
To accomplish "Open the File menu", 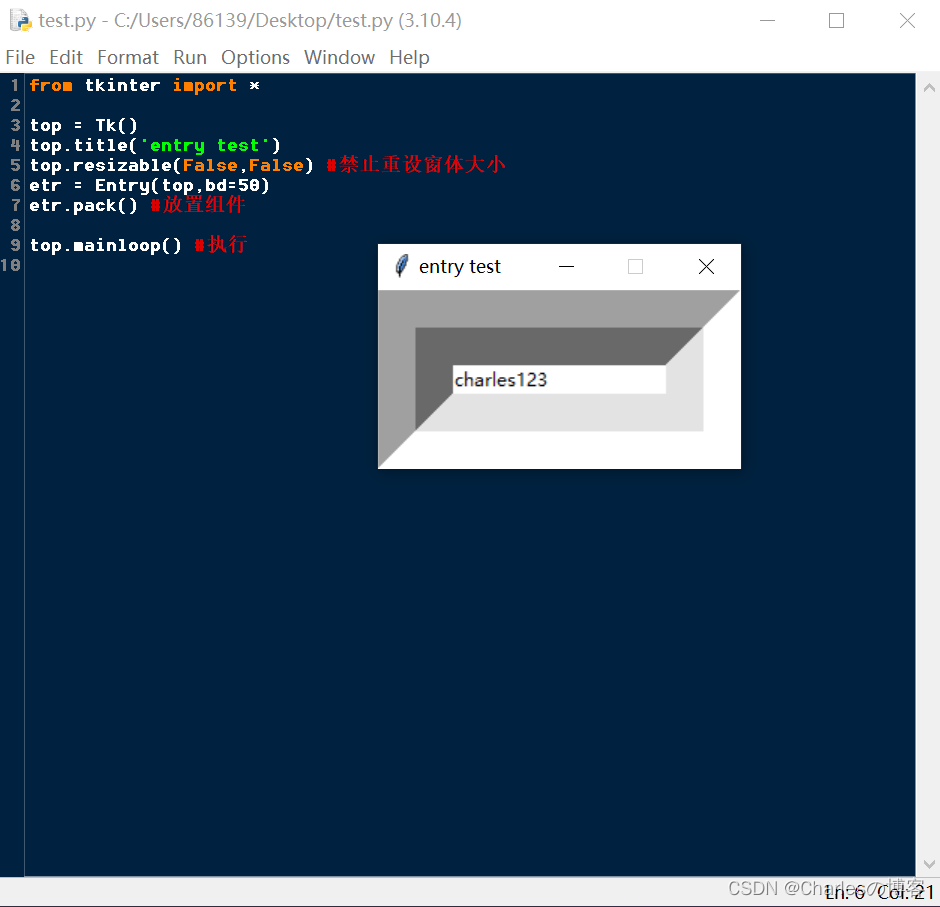I will tap(19, 57).
